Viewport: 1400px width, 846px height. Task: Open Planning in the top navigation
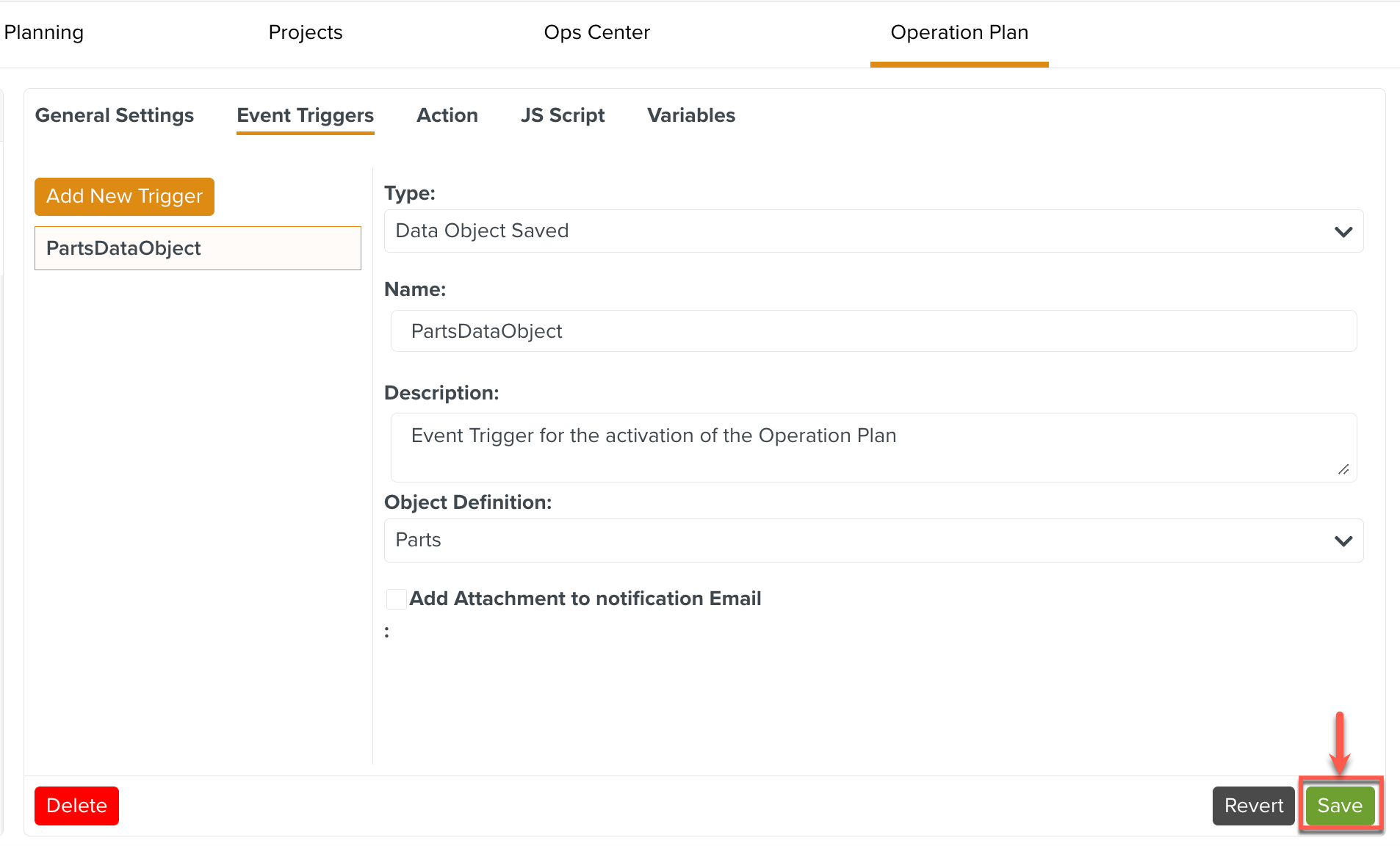coord(44,32)
